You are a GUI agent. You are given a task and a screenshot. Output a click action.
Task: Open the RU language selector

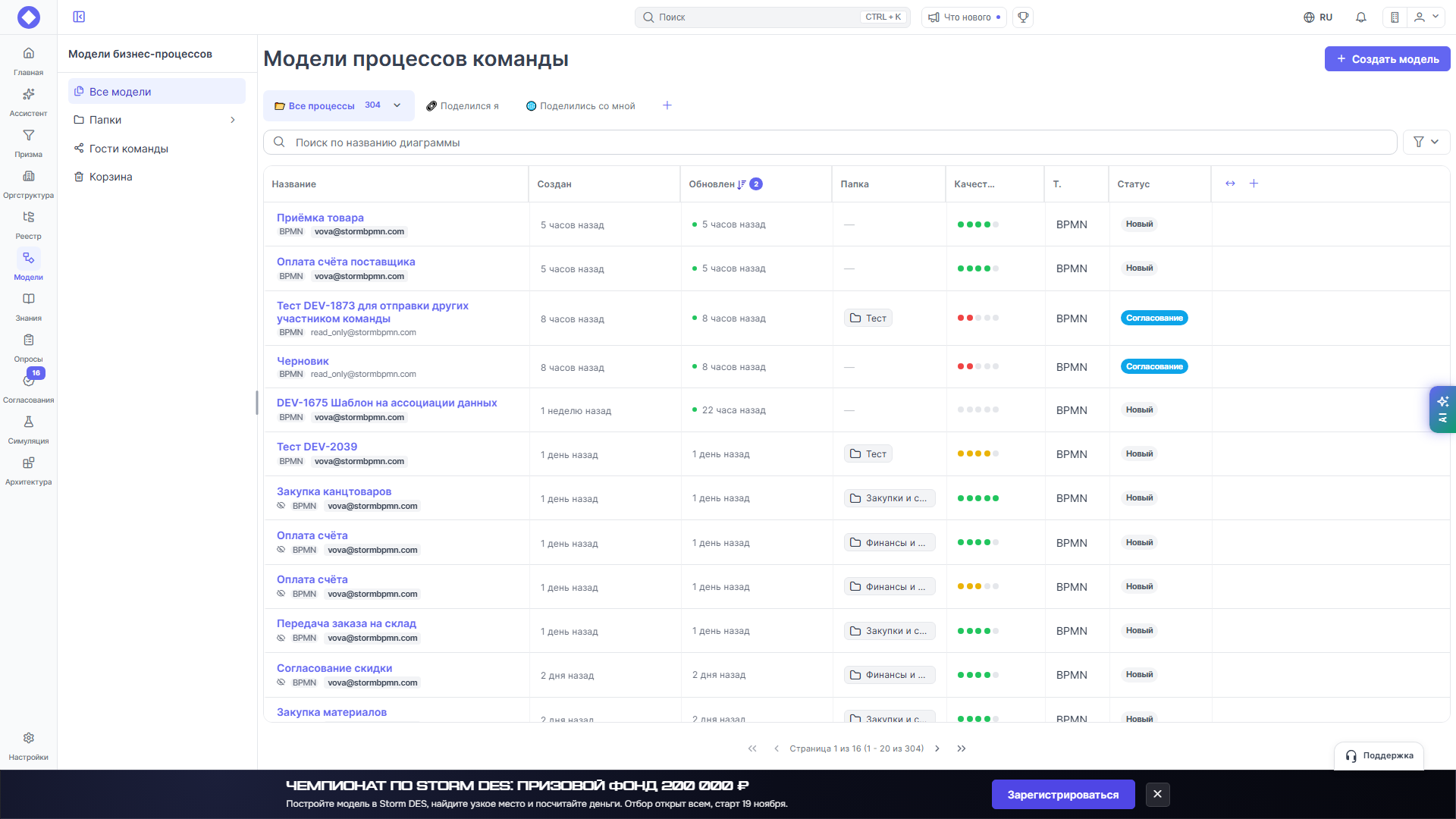point(1318,17)
